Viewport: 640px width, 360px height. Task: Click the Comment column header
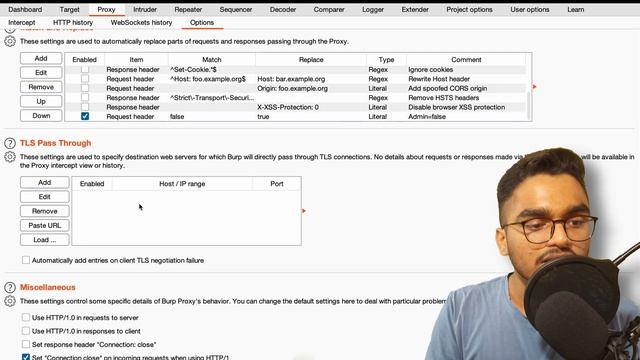(x=466, y=60)
